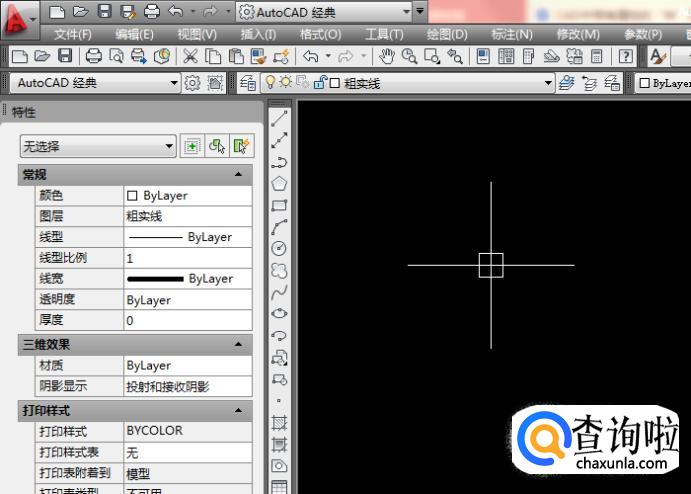Viewport: 691px width, 494px height.
Task: Select the Revision Cloud tool
Action: tap(280, 270)
